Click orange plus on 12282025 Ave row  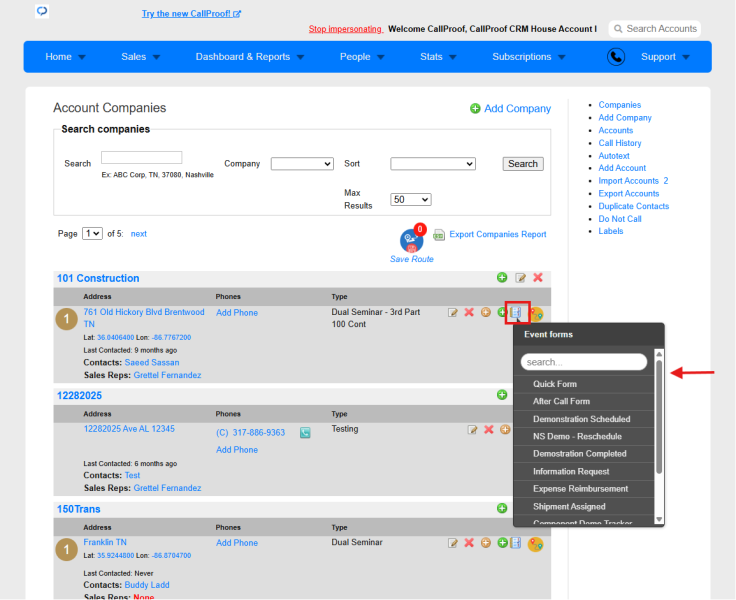click(x=505, y=429)
